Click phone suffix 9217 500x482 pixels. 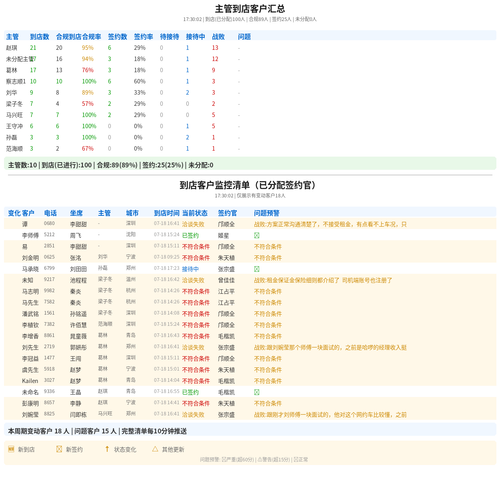point(49,279)
